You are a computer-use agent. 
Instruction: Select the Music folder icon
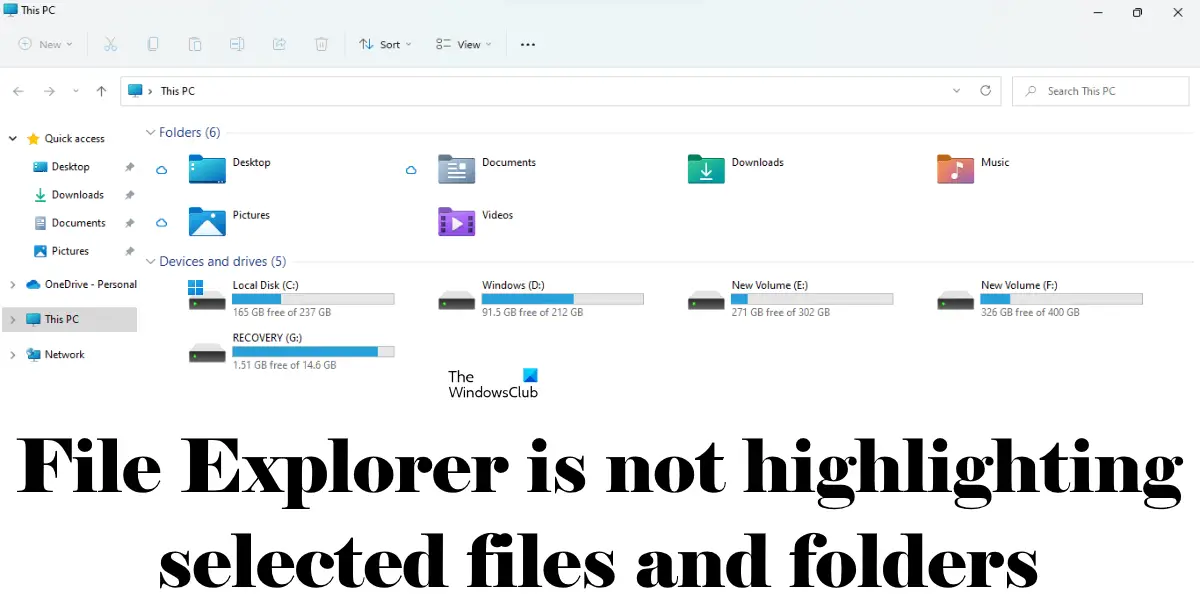pos(955,169)
